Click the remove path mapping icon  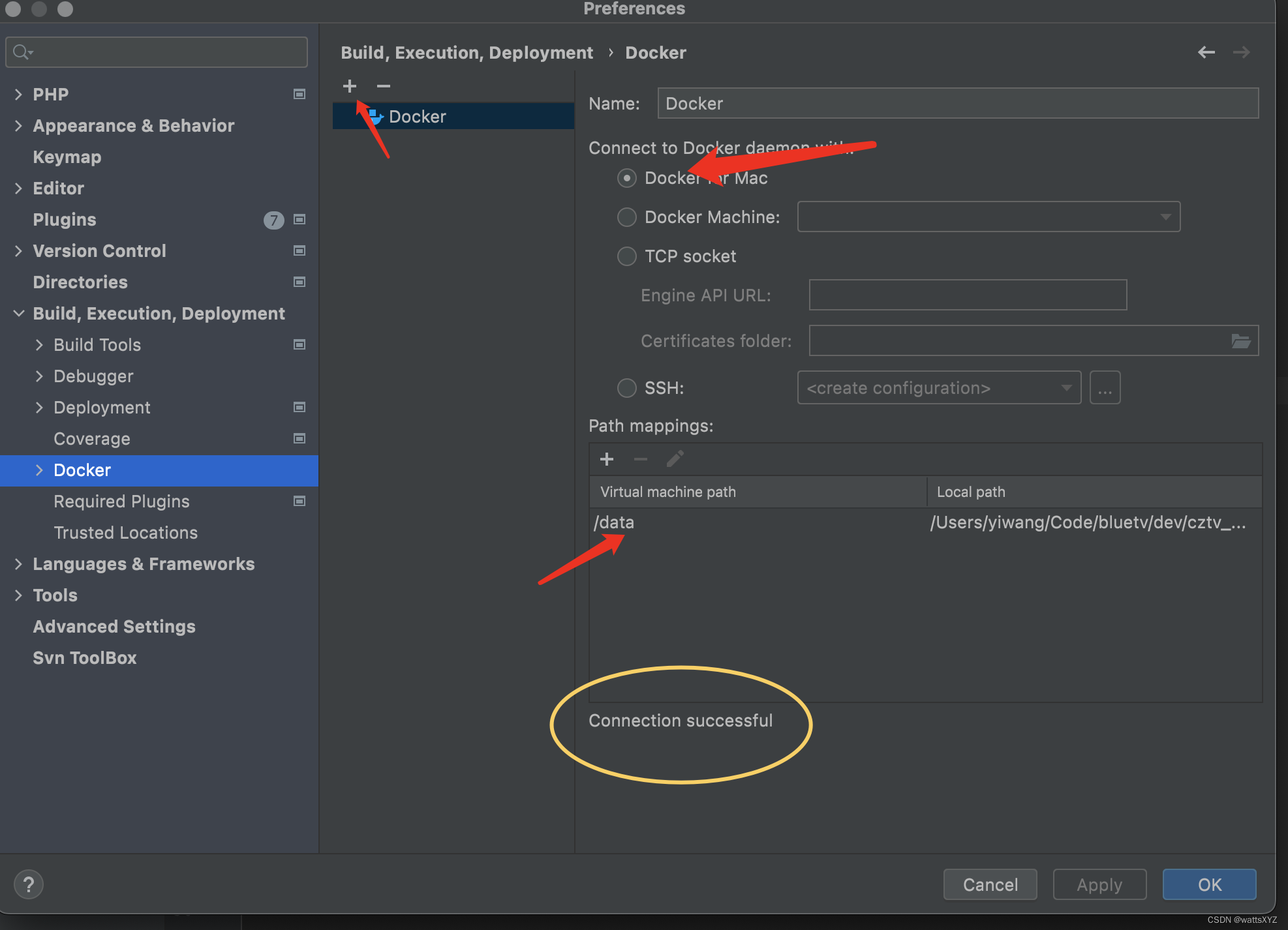coord(641,460)
